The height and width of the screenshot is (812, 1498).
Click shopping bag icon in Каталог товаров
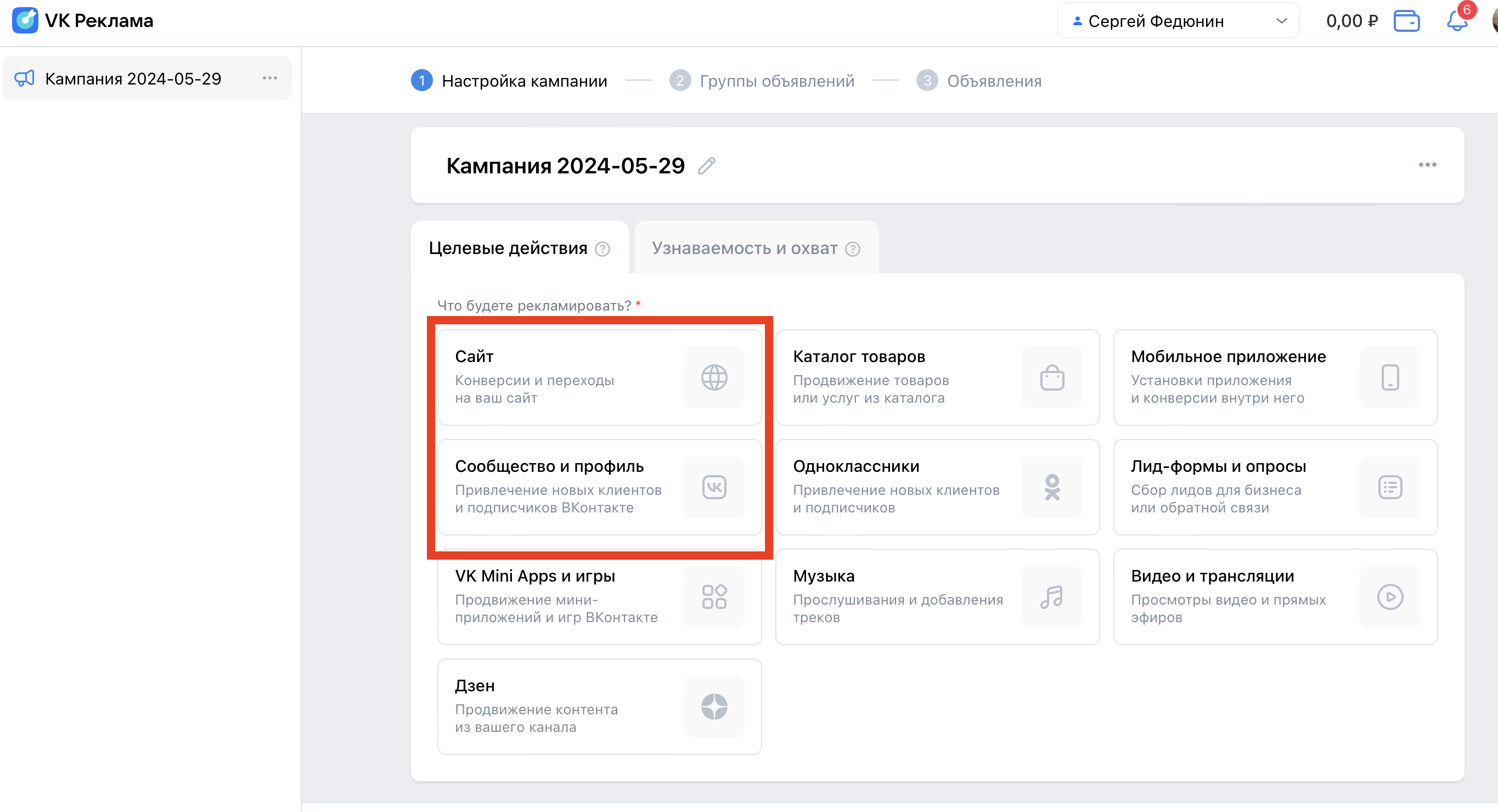point(1052,377)
